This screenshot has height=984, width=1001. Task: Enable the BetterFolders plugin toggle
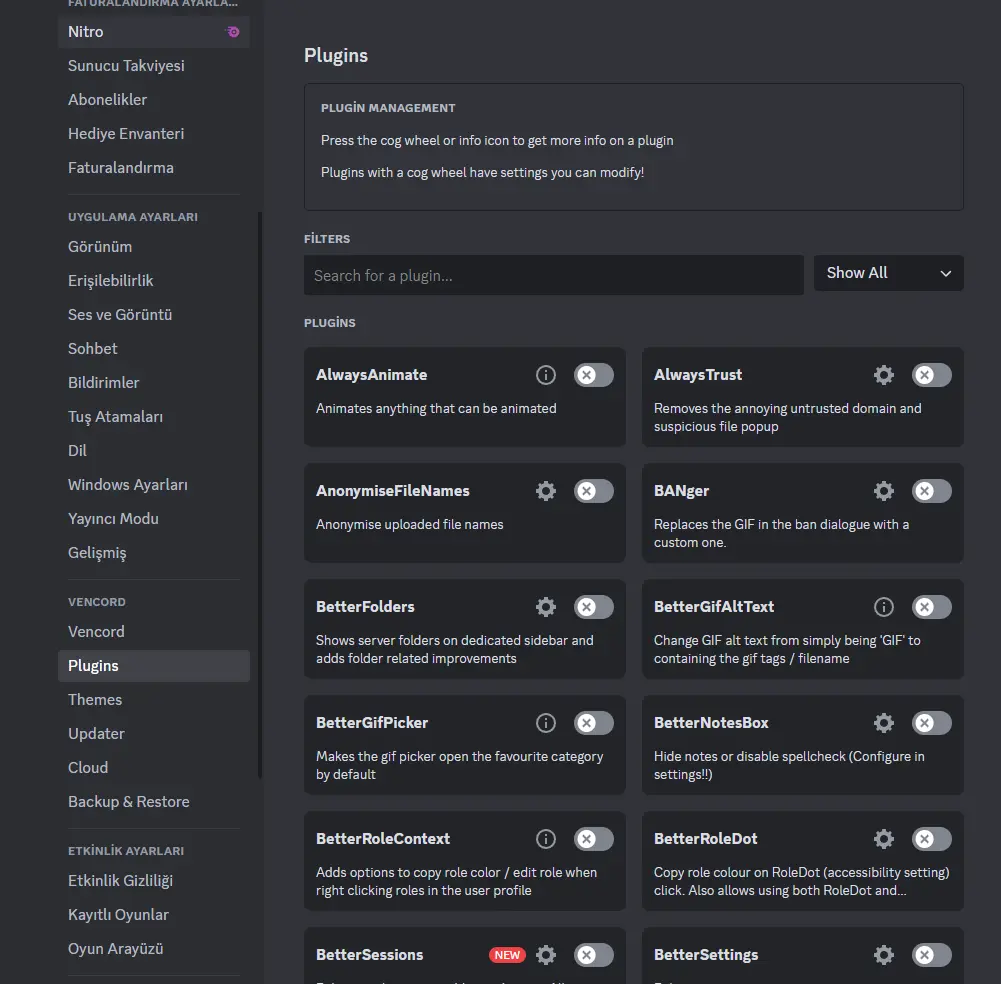594,607
